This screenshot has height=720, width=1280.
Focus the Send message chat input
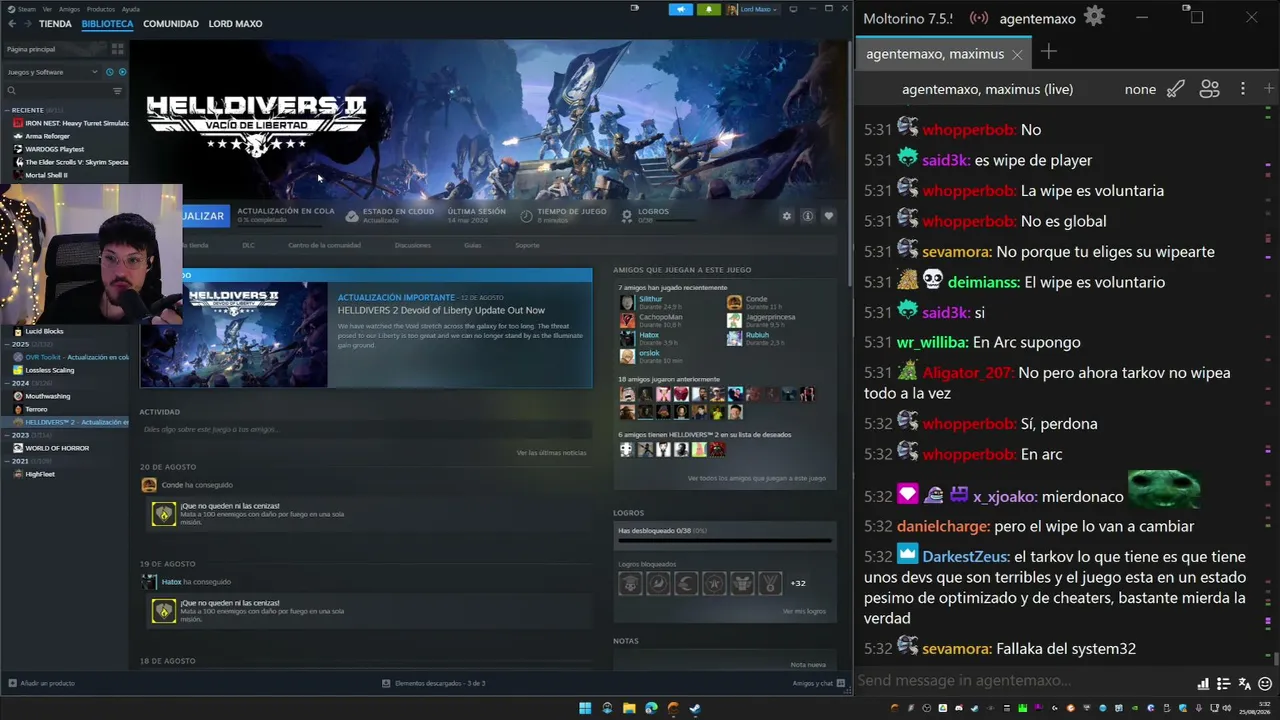[x=1023, y=681]
